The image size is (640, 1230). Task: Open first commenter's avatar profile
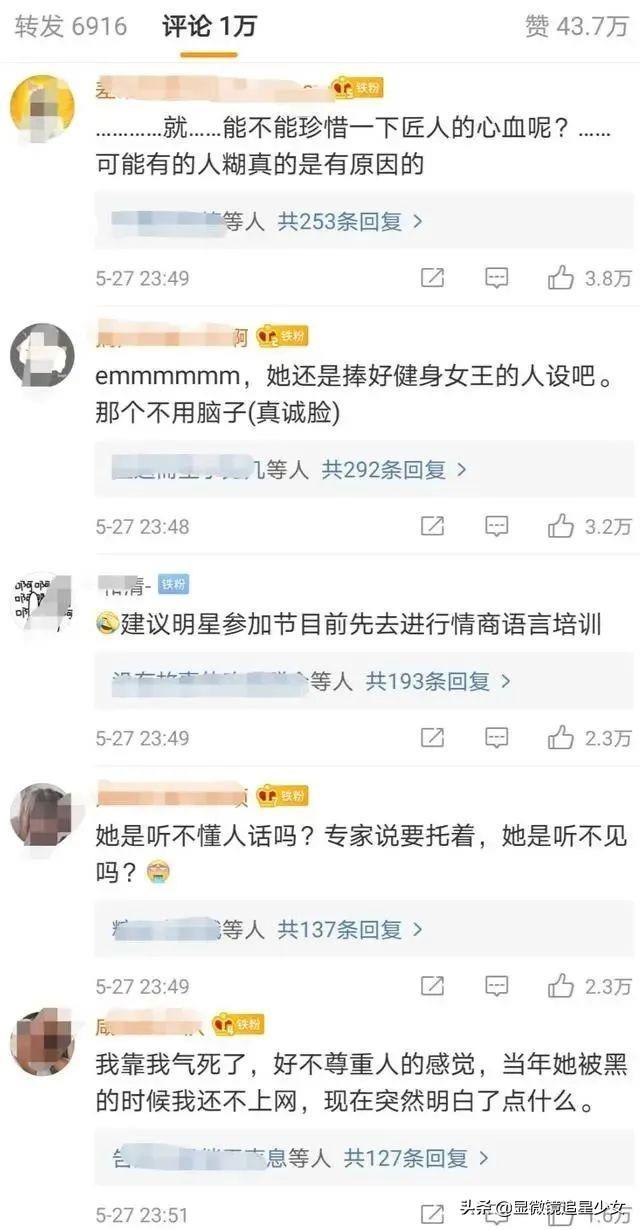click(42, 106)
